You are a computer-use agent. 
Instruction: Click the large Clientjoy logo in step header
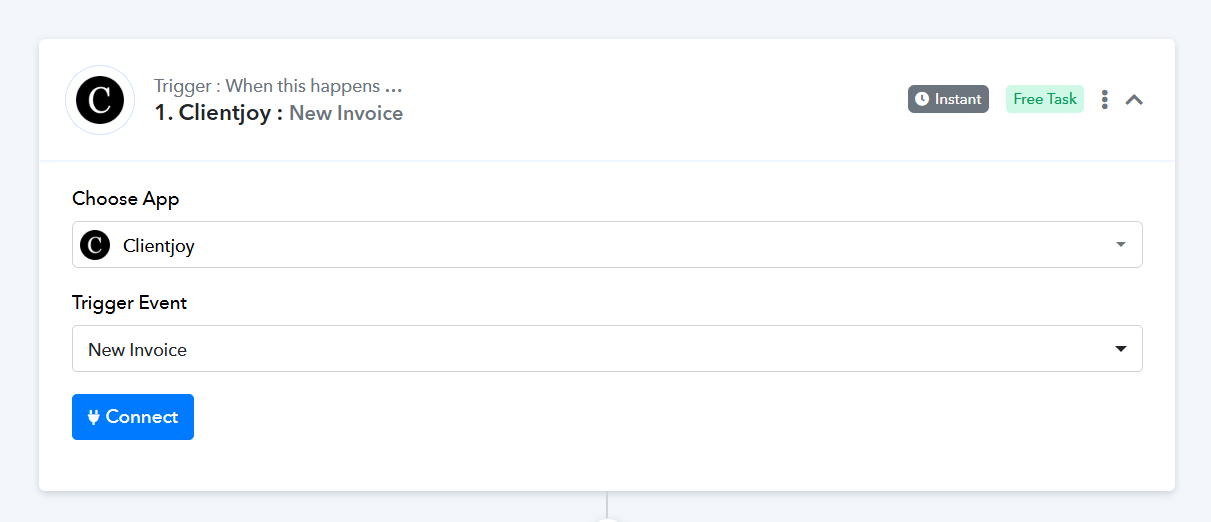pos(100,100)
